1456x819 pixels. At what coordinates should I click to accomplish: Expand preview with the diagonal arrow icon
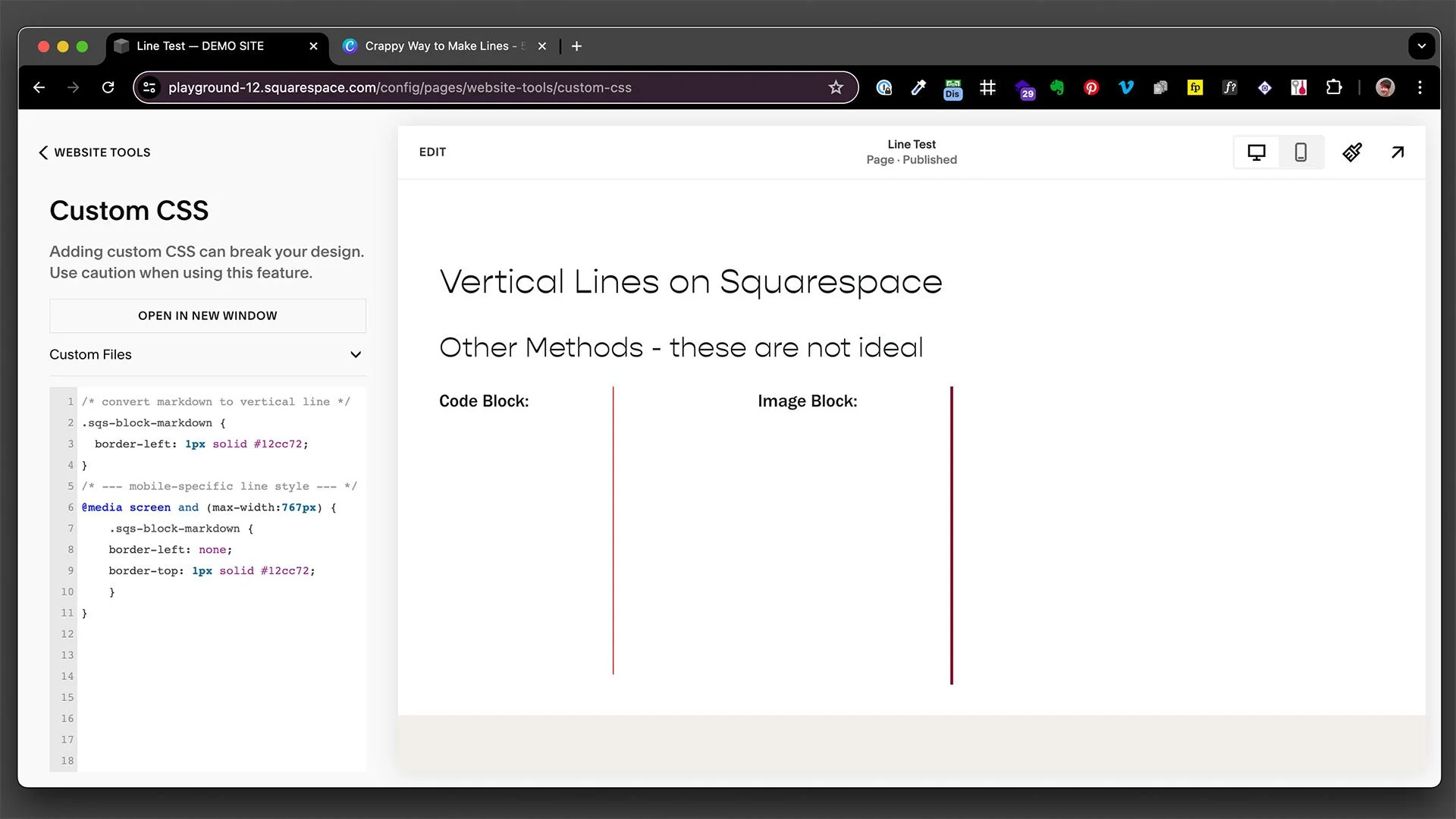[1398, 152]
